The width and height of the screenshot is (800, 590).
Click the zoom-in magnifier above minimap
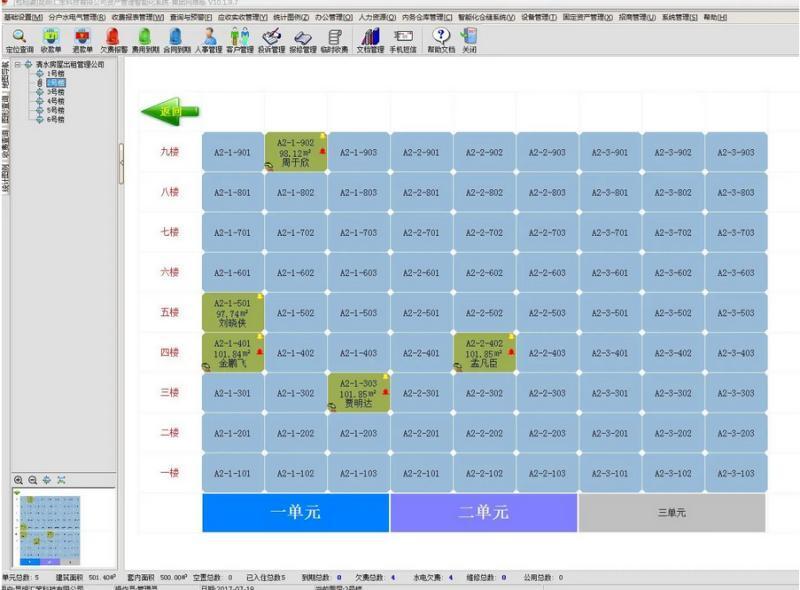tap(18, 480)
